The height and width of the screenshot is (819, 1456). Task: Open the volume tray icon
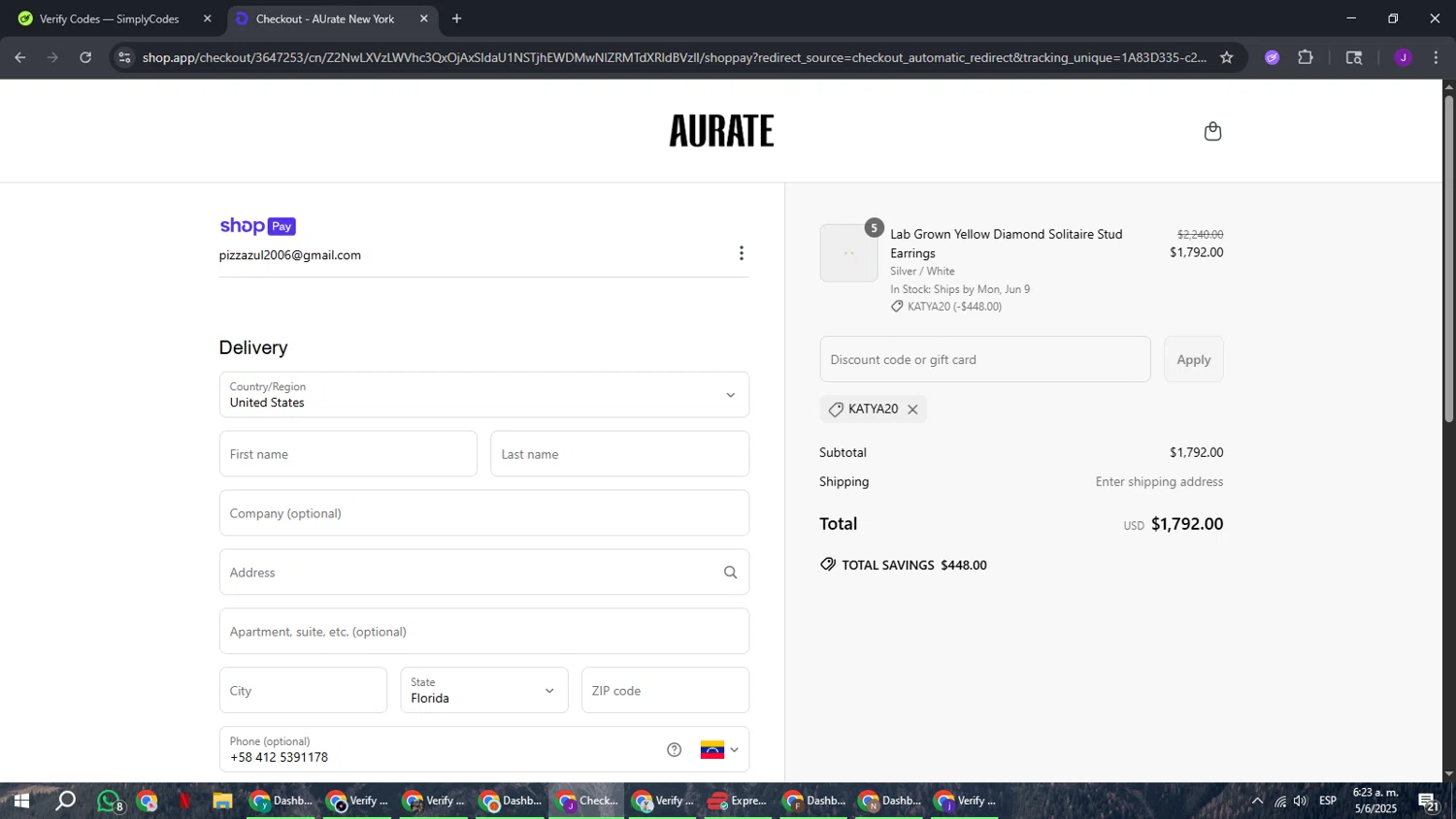pyautogui.click(x=1301, y=802)
